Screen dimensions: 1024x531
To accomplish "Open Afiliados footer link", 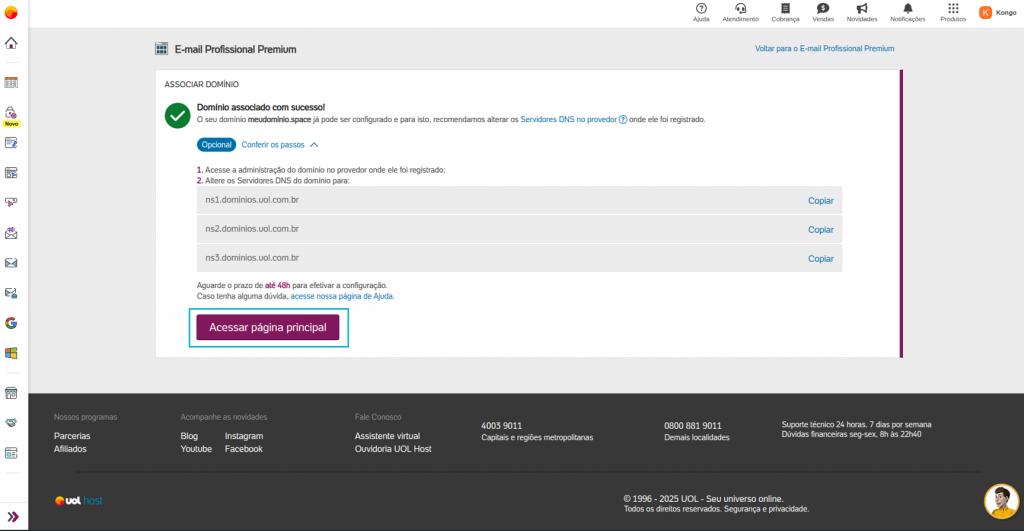I will (70, 449).
